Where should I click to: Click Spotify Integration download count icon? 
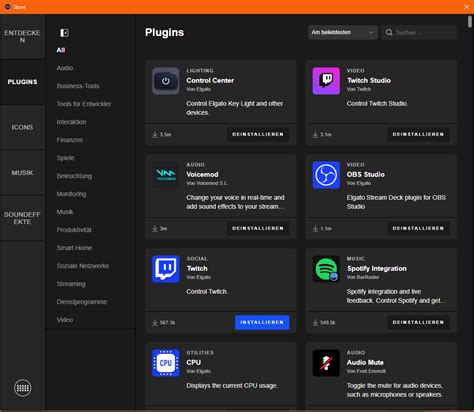pos(315,322)
